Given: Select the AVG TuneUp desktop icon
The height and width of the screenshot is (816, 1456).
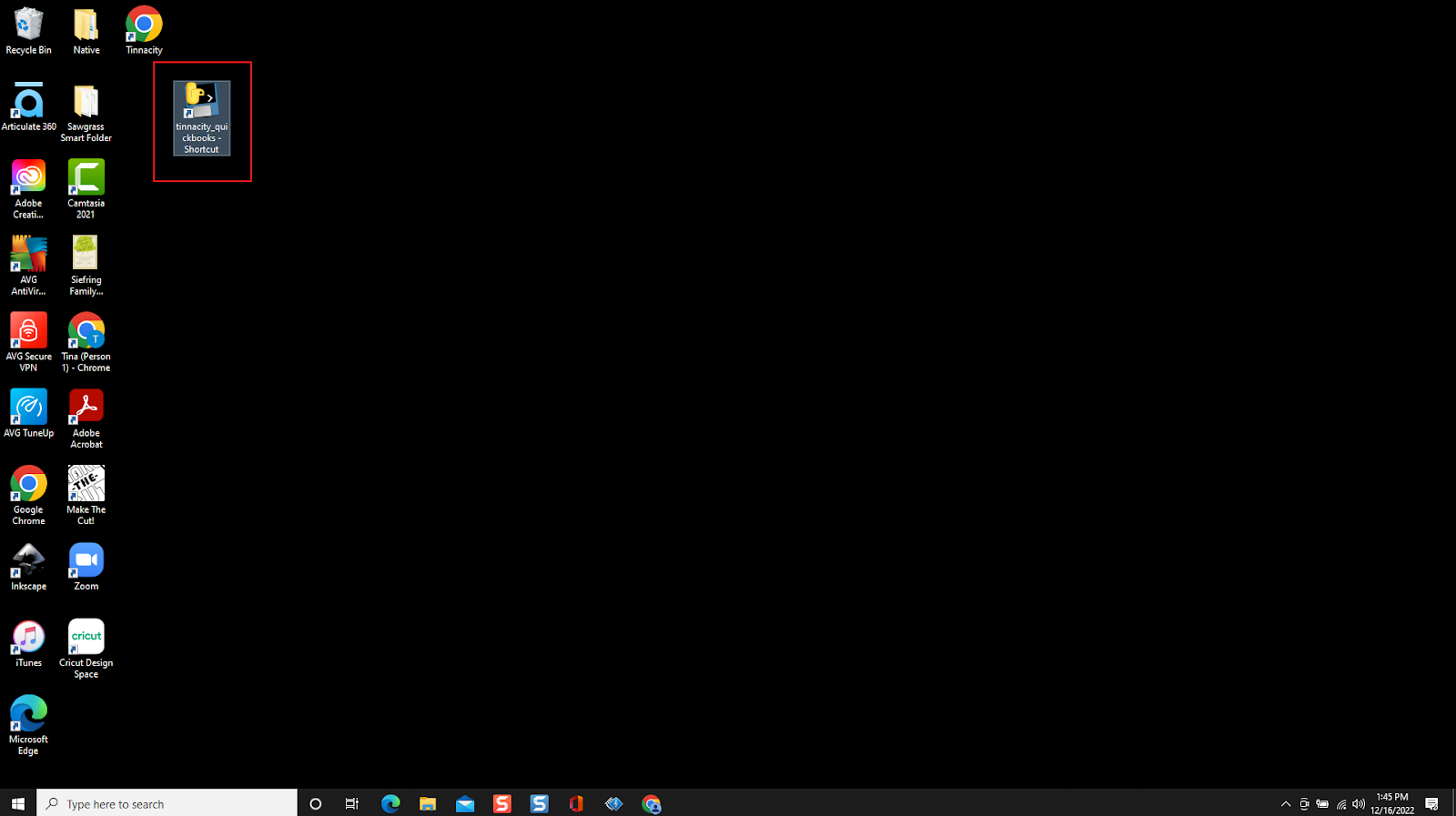Looking at the screenshot, I should click(28, 414).
